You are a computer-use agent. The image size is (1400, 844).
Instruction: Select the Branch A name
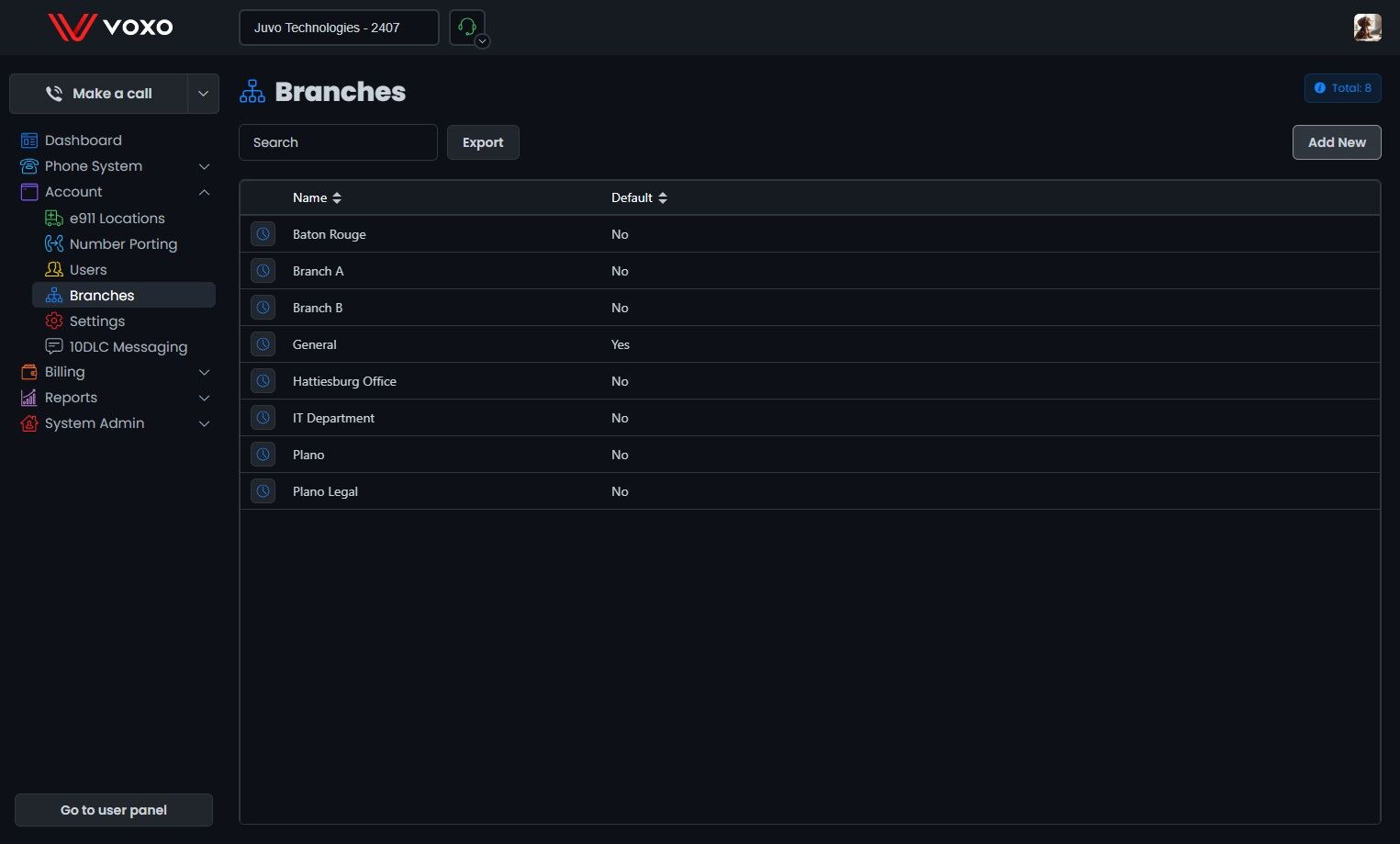pyautogui.click(x=319, y=271)
